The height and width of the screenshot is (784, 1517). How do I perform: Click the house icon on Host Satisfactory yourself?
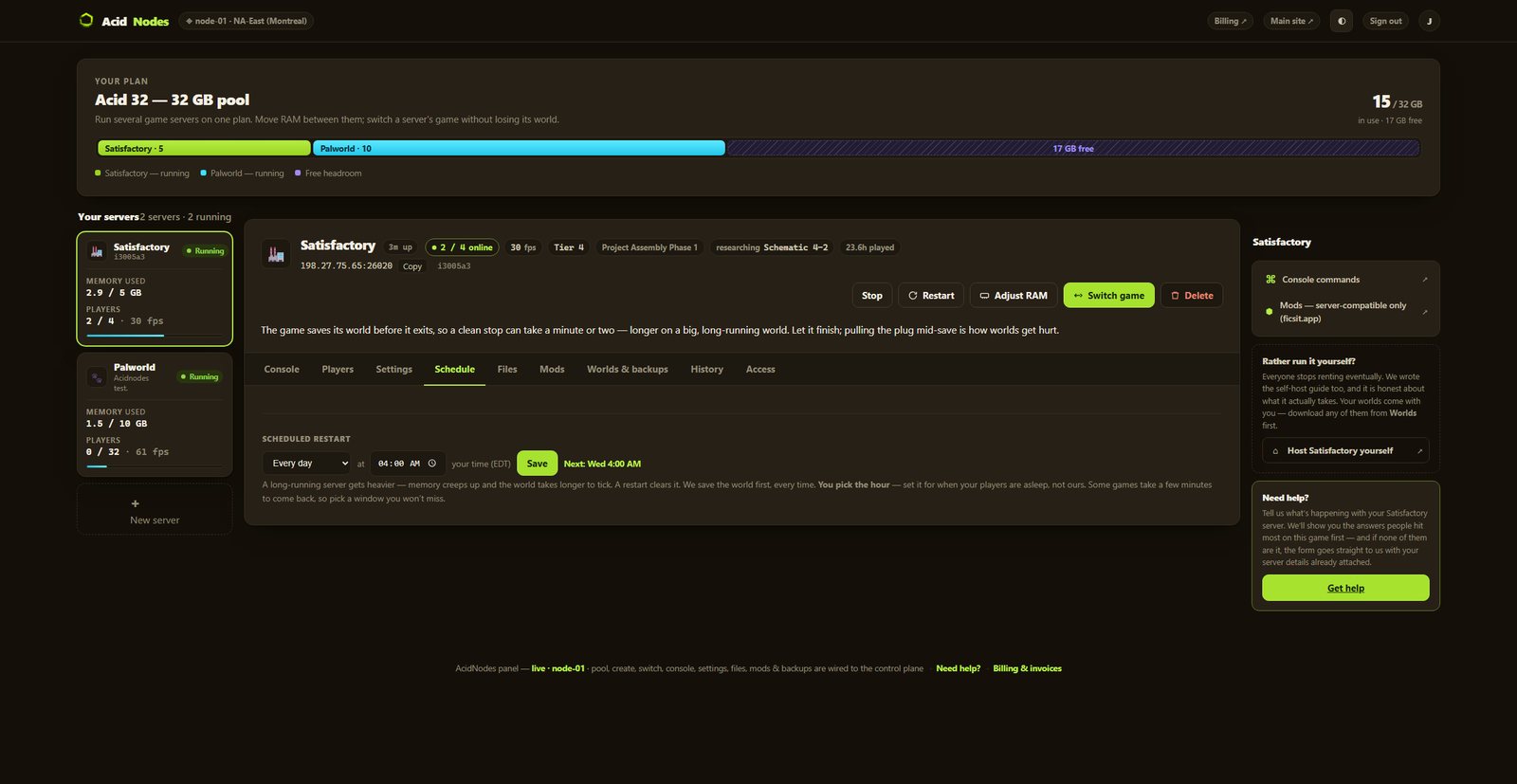click(x=1275, y=451)
